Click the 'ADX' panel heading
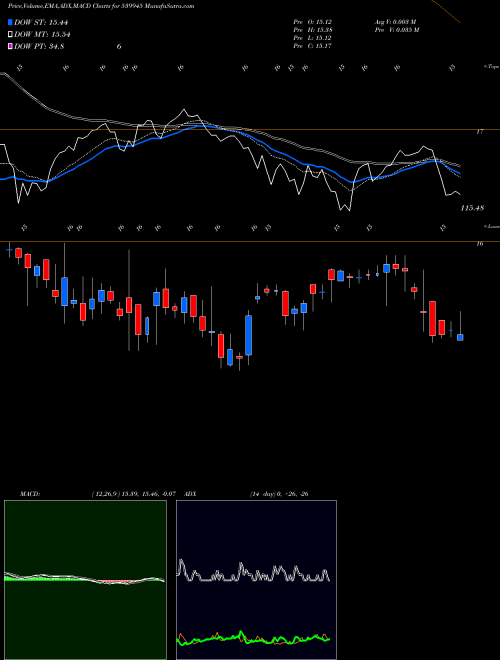500x660 pixels. tap(191, 494)
